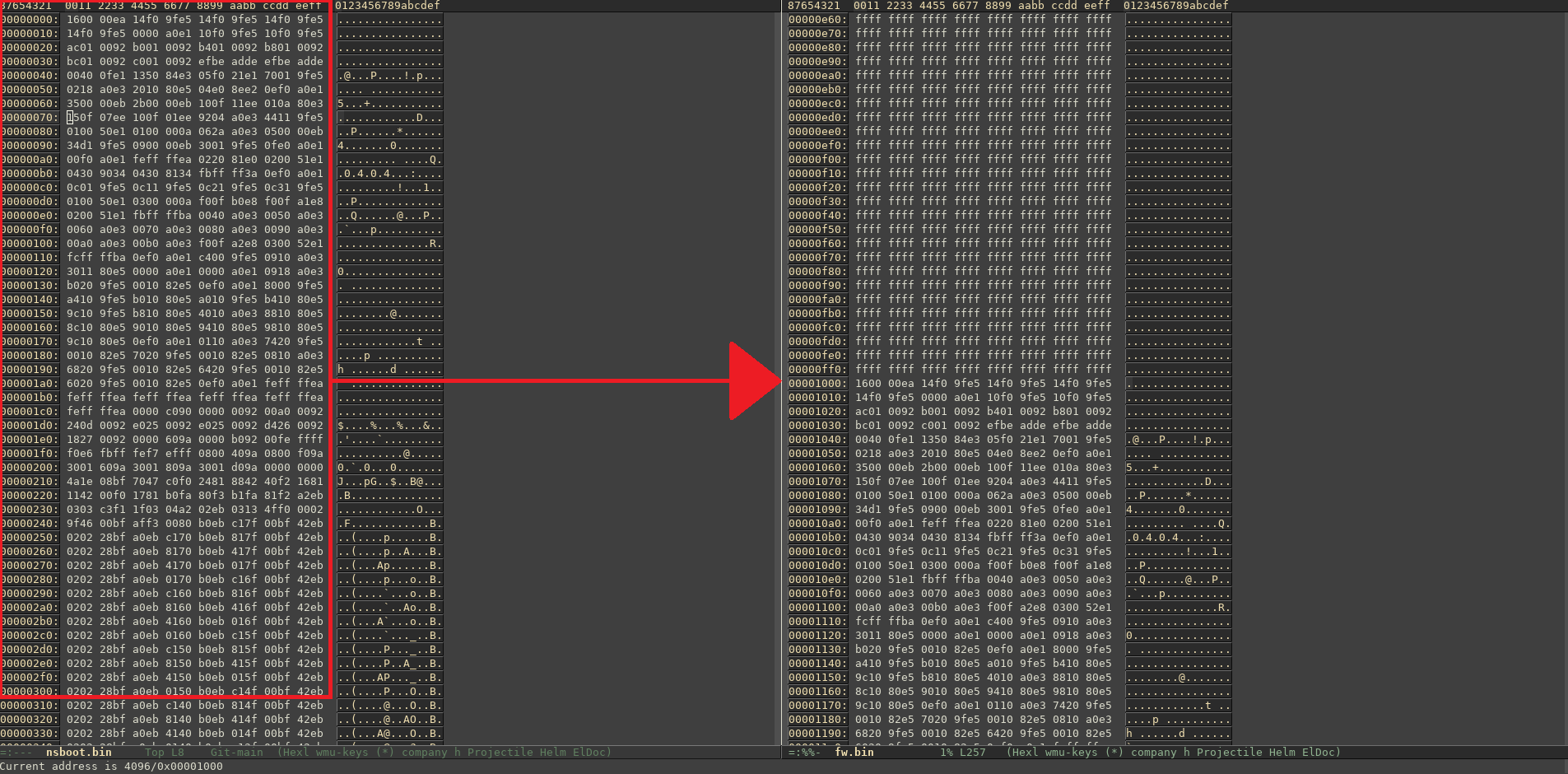Click address 00000300 row in nsboot.bin

pyautogui.click(x=221, y=691)
